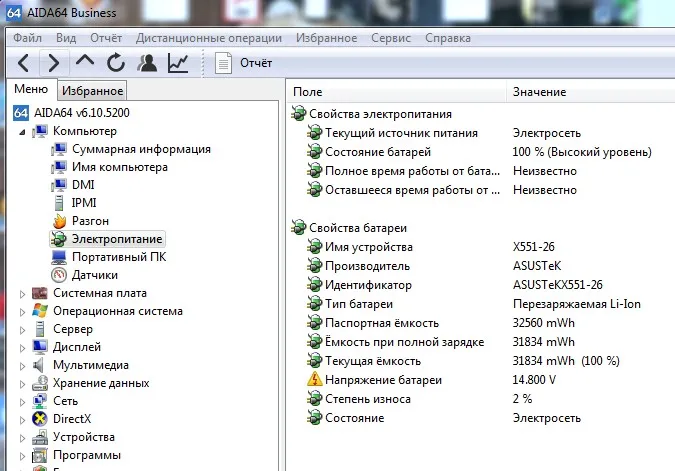Click the Компьютер monitor icon in tree
This screenshot has width=675, height=471.
[x=40, y=131]
